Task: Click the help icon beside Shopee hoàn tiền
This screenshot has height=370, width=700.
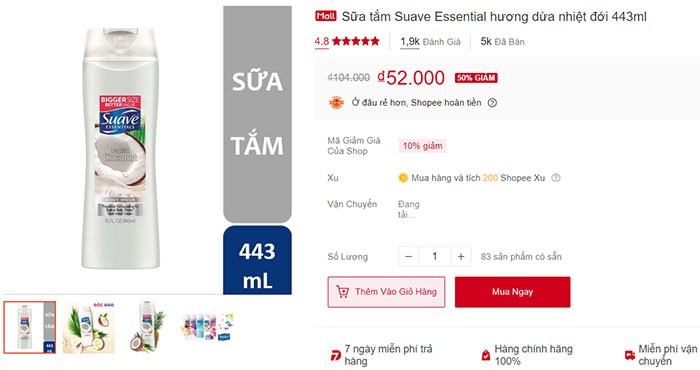Action: point(492,103)
